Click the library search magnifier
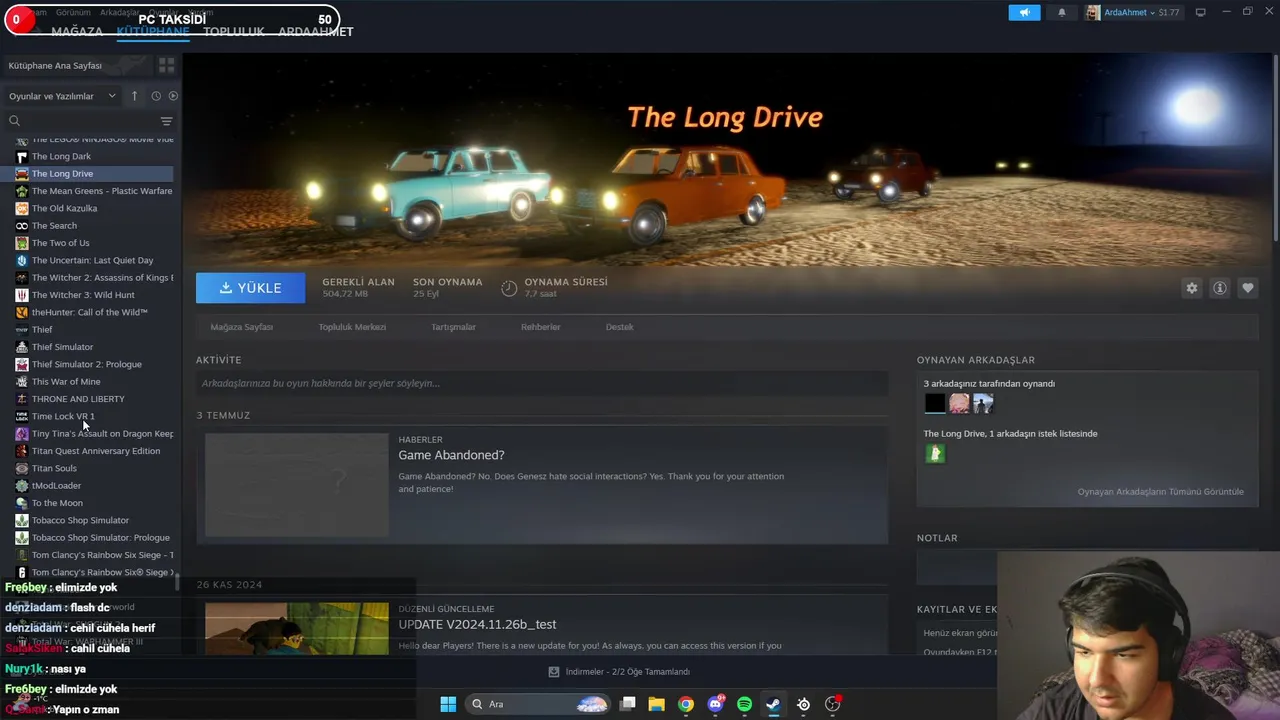This screenshot has height=720, width=1280. click(14, 121)
